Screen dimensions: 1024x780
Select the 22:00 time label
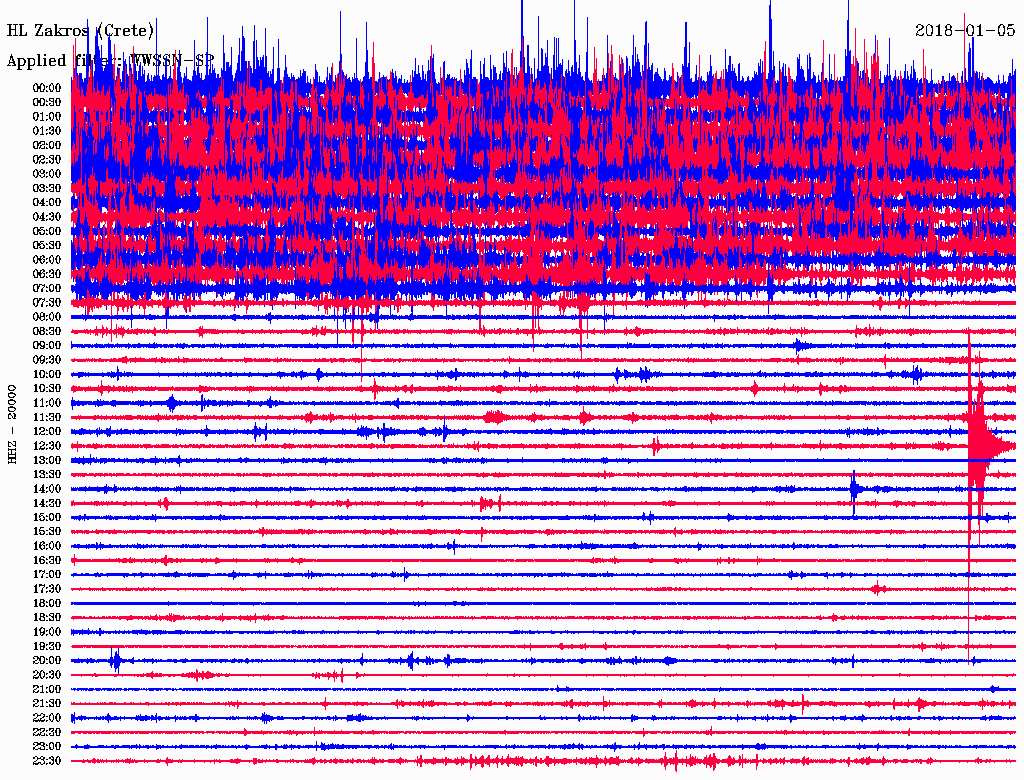[x=47, y=719]
